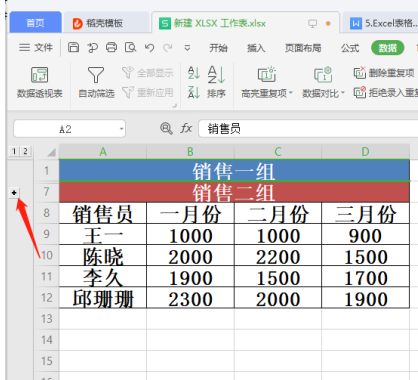Click the sort descending Z-A icon
This screenshot has height=380, width=418.
tap(194, 92)
